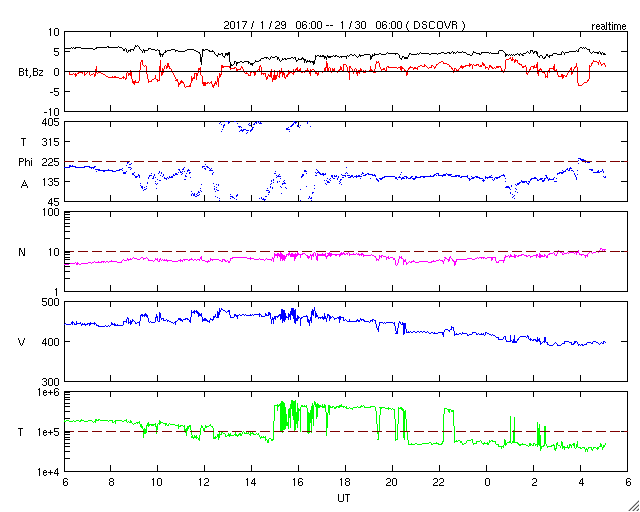Click the "225" tick label
This screenshot has width=640, height=512.
pyautogui.click(x=51, y=162)
